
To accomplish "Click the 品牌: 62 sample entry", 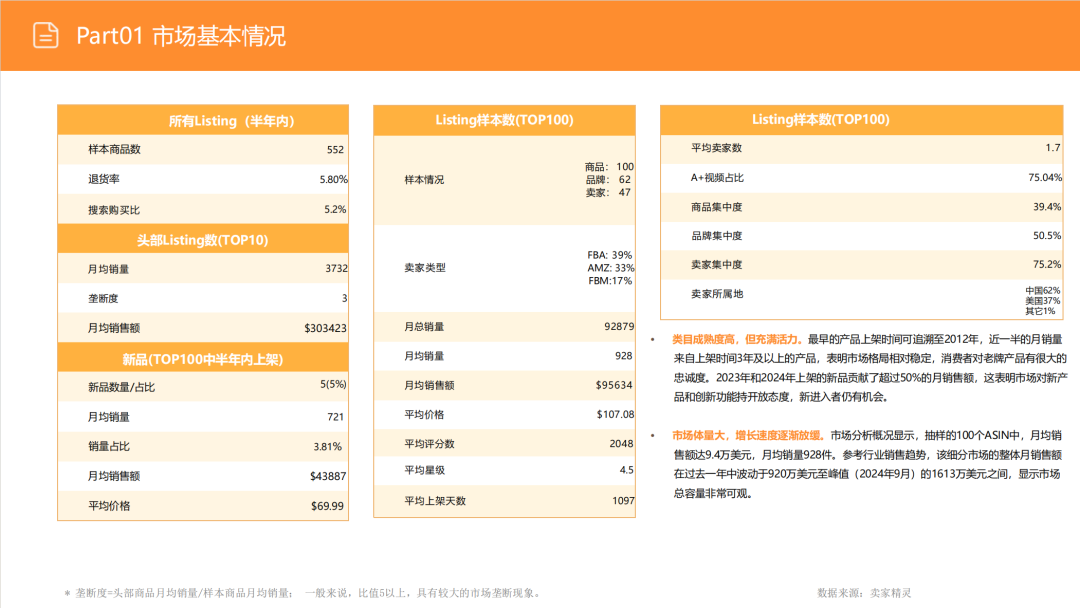I will pos(608,179).
